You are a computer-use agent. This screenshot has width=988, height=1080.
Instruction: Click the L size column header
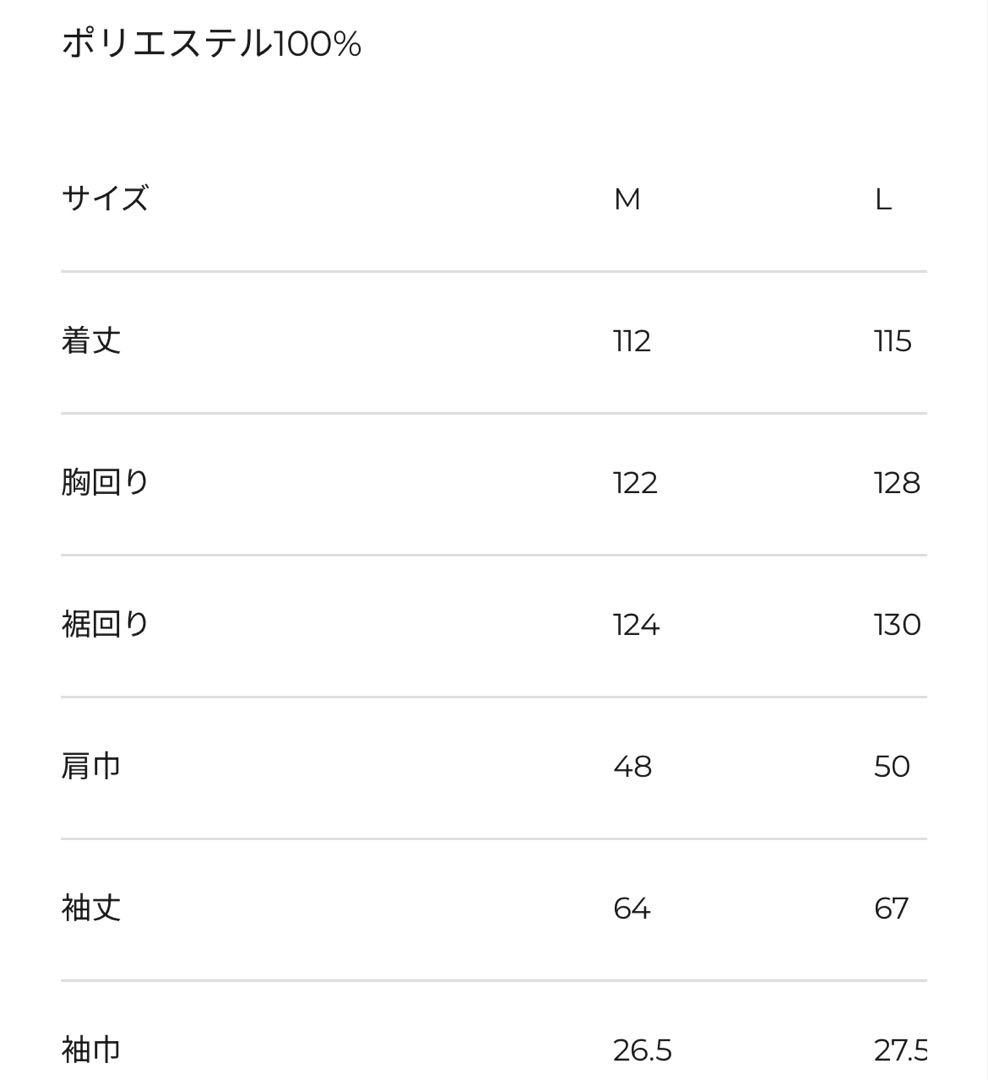(x=882, y=200)
